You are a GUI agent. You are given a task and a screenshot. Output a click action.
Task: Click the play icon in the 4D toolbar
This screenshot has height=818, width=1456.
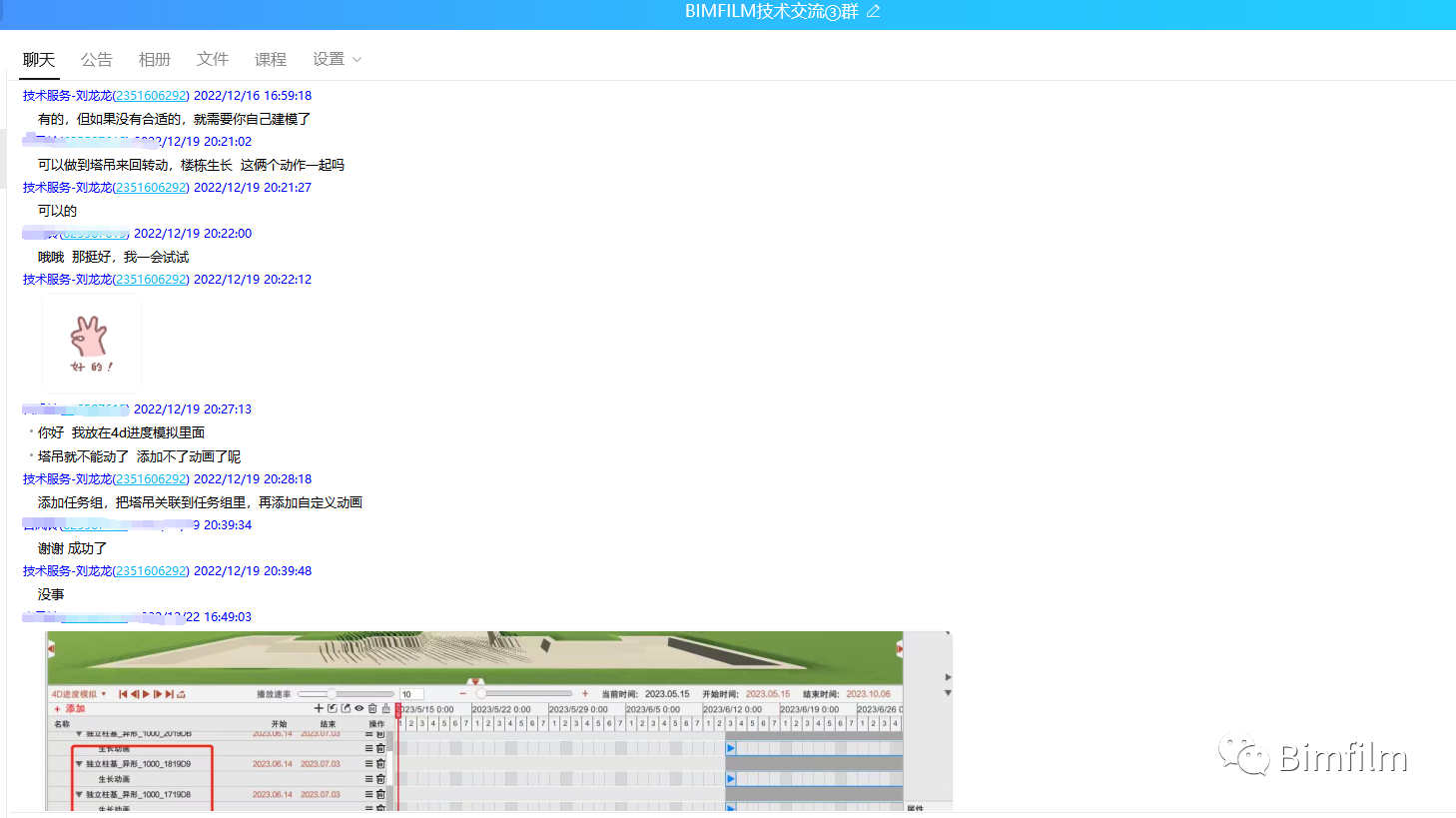point(146,694)
